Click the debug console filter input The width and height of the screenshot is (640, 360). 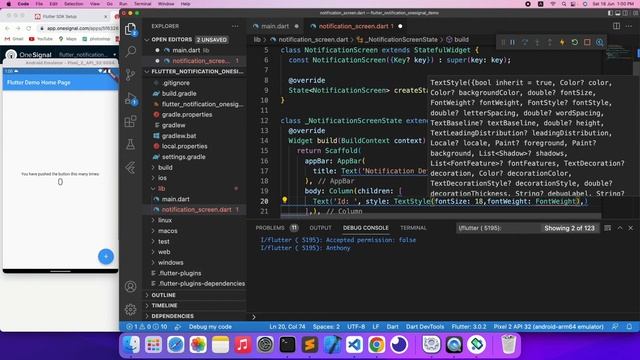click(x=498, y=228)
